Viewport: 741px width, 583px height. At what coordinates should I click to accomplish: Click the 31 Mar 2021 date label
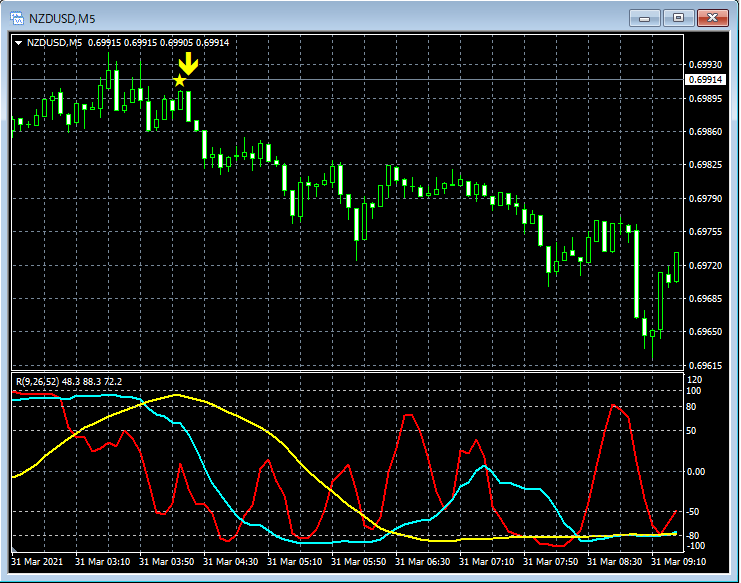click(38, 562)
